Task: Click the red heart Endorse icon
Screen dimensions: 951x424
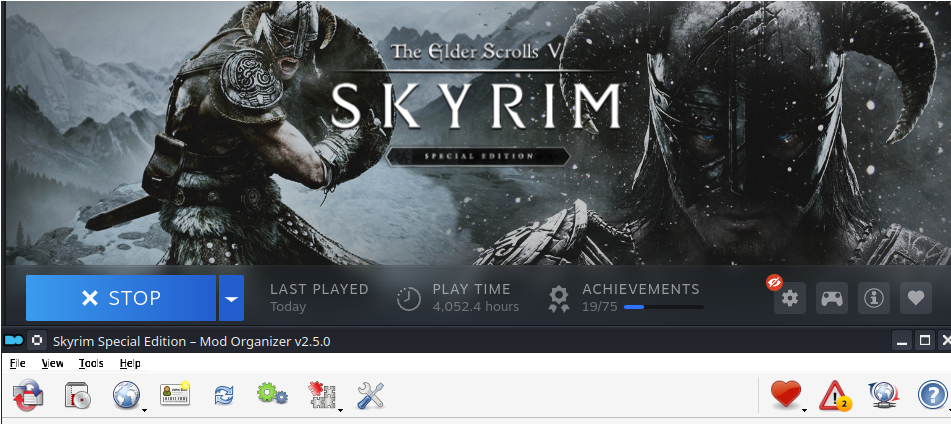Action: [x=785, y=395]
